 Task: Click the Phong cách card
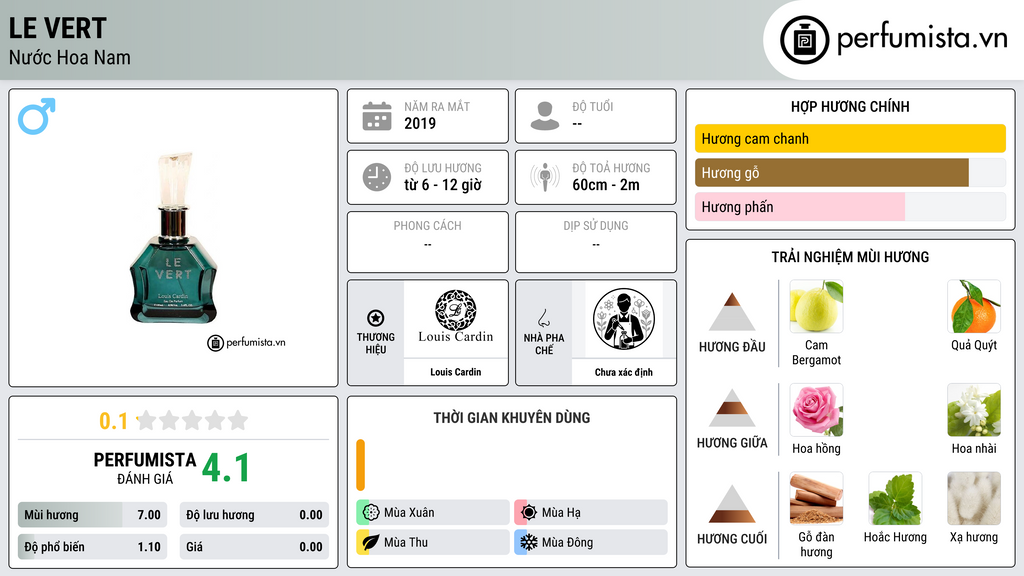(x=428, y=242)
